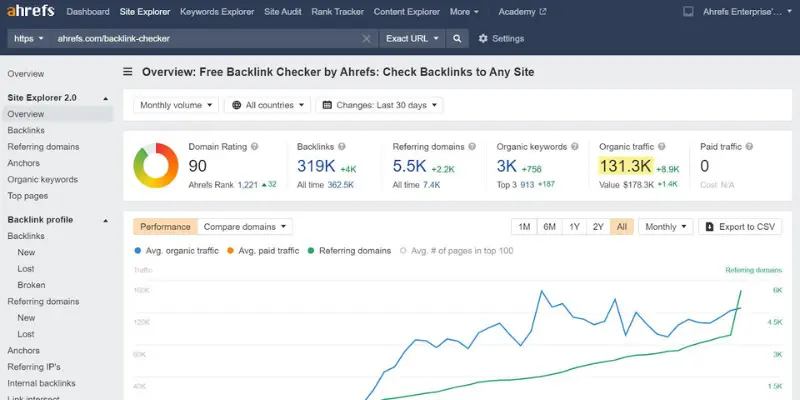Open the 319K backlinks count

point(316,166)
